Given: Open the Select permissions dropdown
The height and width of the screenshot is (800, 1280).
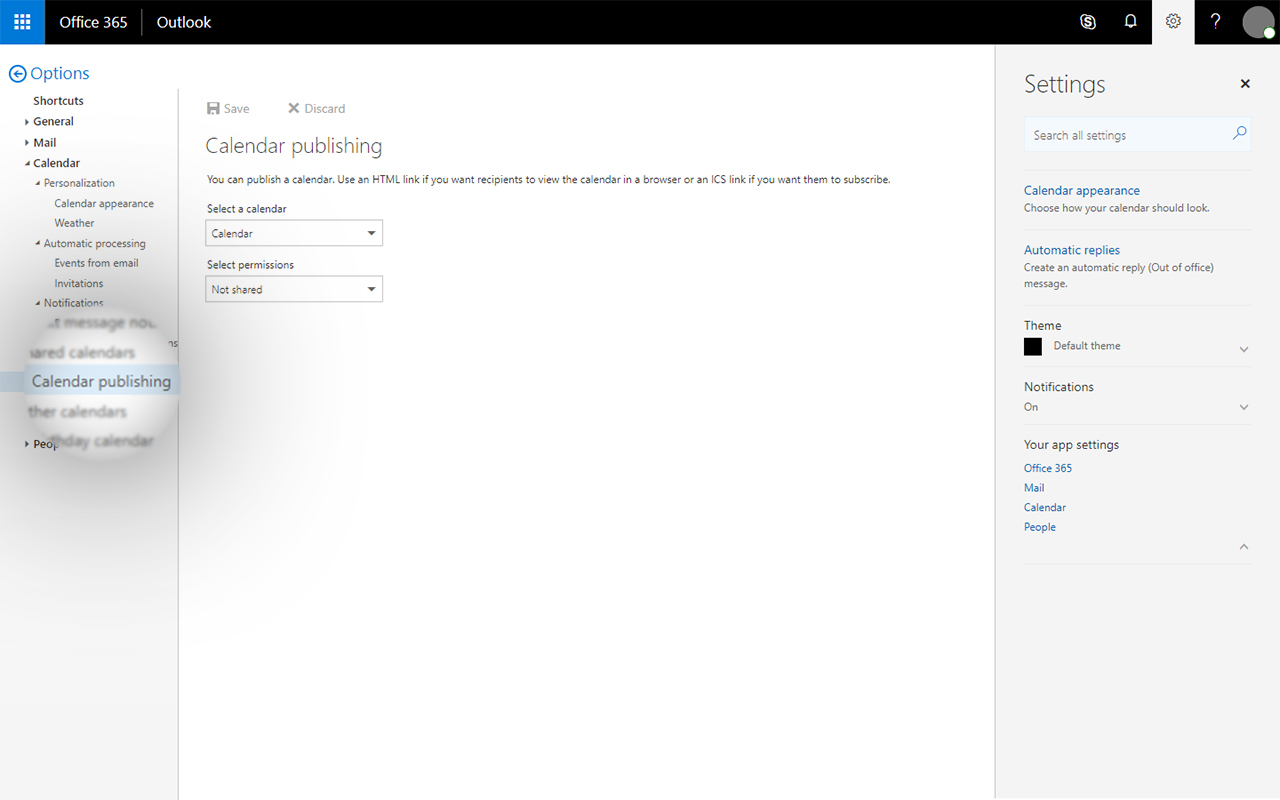Looking at the screenshot, I should point(294,289).
